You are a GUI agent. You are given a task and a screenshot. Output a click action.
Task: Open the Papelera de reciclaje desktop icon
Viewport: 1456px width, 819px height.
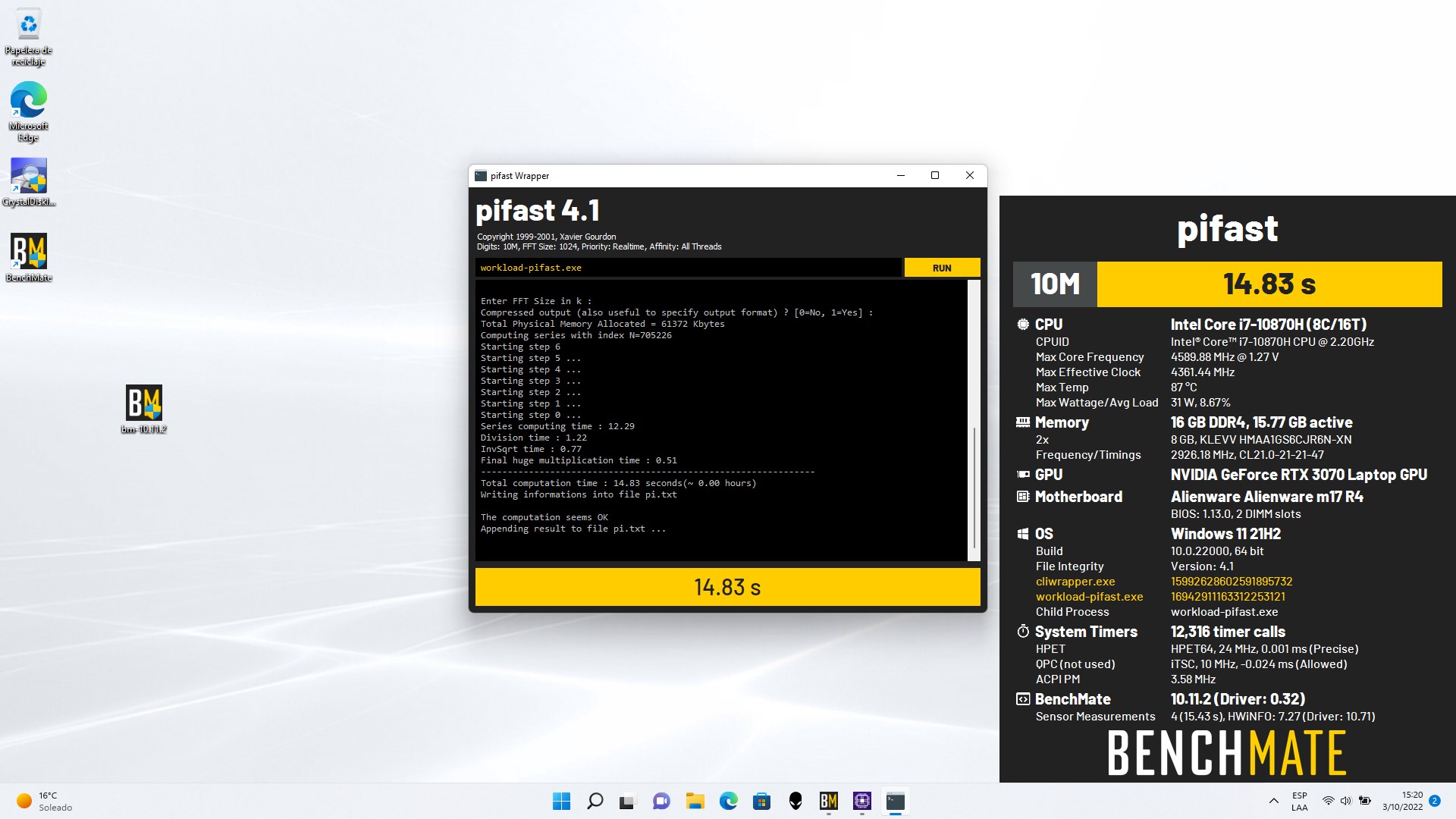(29, 38)
